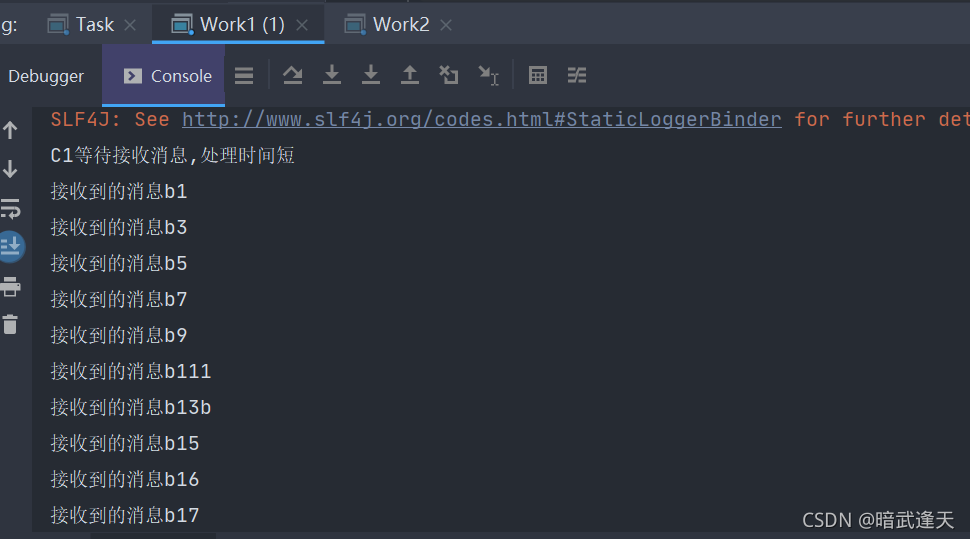Open the slf4j StaticLoggerBinder link

[x=481, y=119]
